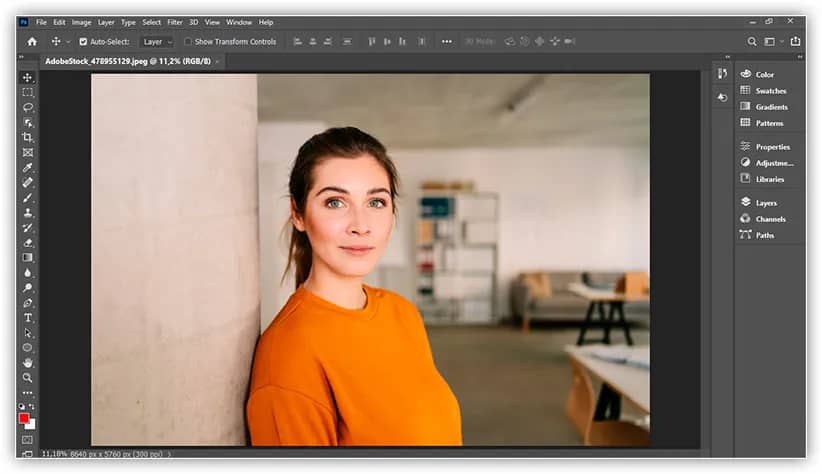Select the Crop tool
The width and height of the screenshot is (822, 474).
[28, 137]
